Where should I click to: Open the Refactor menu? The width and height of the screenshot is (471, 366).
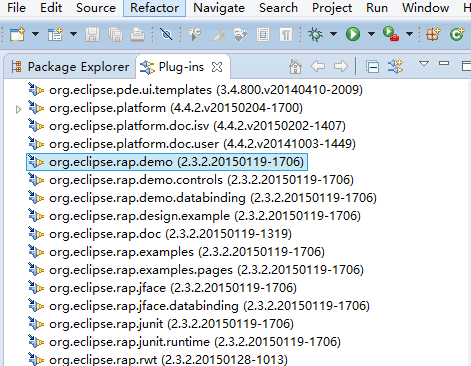point(154,8)
